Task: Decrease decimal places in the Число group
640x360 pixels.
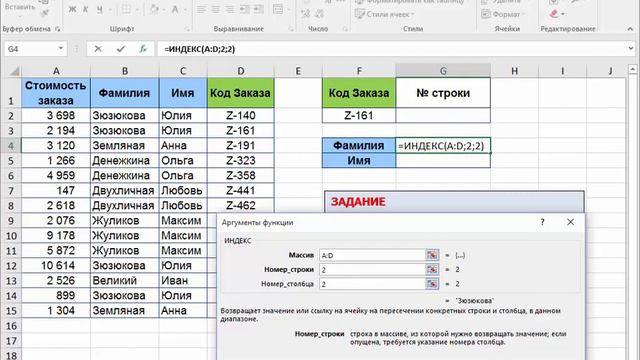Action: (x=320, y=14)
